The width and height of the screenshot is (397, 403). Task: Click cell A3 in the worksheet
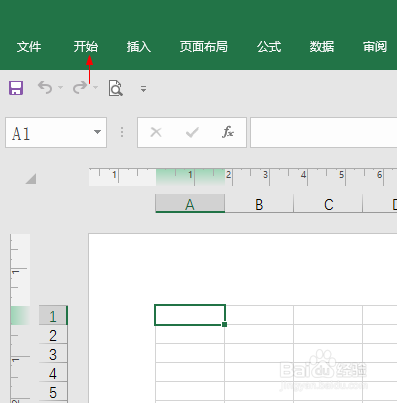[190, 353]
